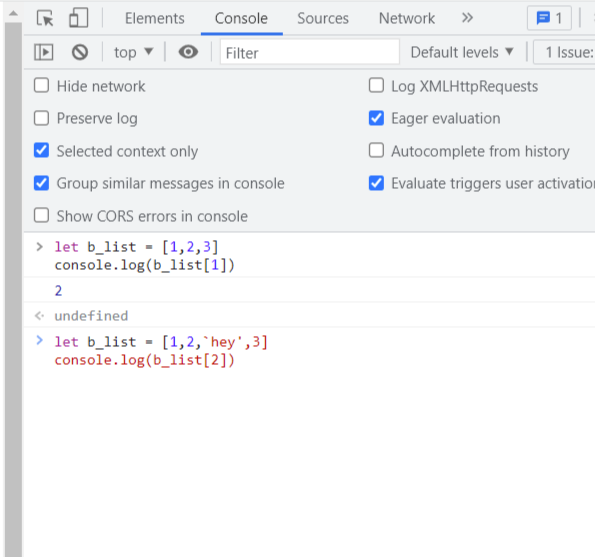Show the console sidebar panel icon
The image size is (595, 557).
pos(44,52)
